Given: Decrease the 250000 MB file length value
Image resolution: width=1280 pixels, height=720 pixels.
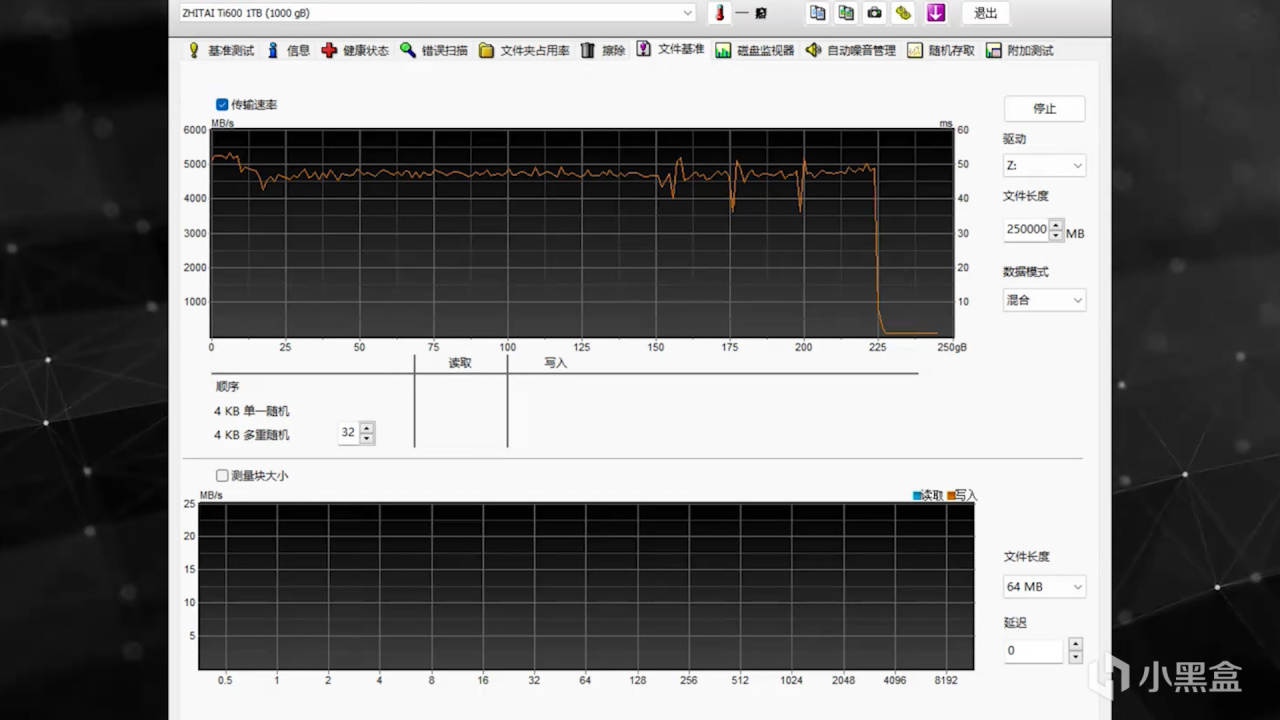Looking at the screenshot, I should tap(1056, 236).
